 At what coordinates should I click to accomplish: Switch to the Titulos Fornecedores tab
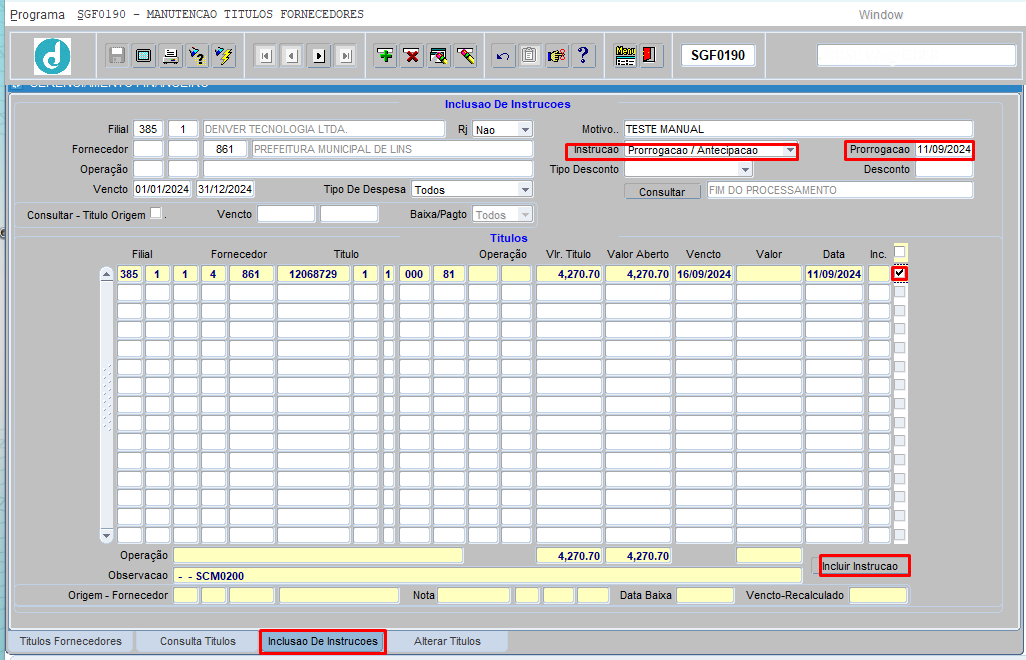click(71, 641)
